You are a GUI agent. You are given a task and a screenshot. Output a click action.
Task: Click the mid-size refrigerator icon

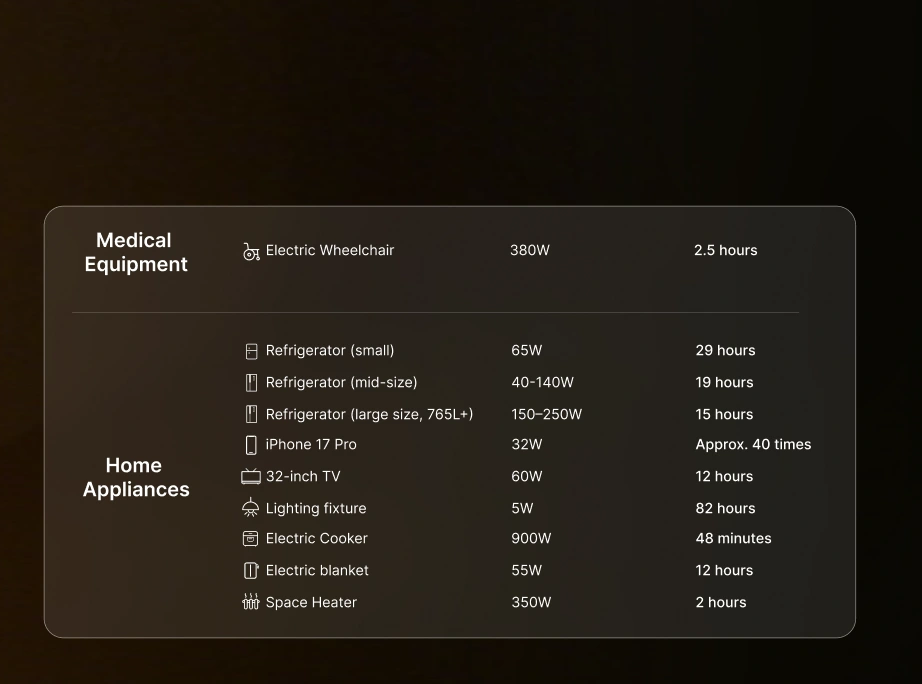(251, 383)
